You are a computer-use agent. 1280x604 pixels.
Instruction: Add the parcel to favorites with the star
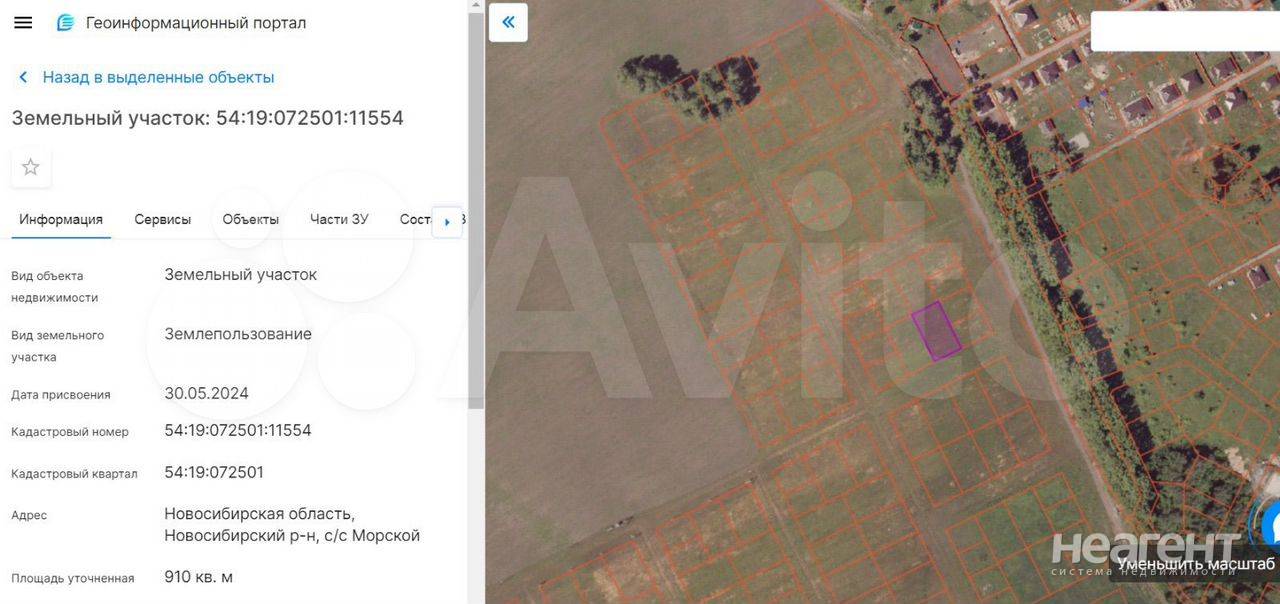pyautogui.click(x=31, y=167)
